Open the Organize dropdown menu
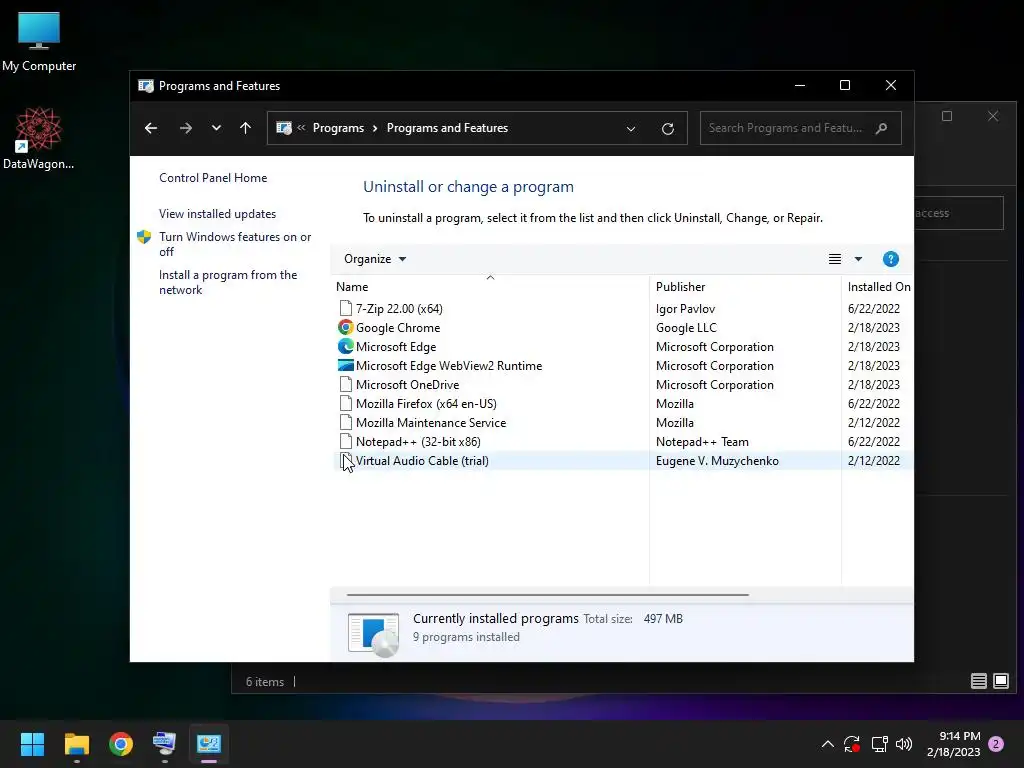The height and width of the screenshot is (768, 1024). coord(375,259)
